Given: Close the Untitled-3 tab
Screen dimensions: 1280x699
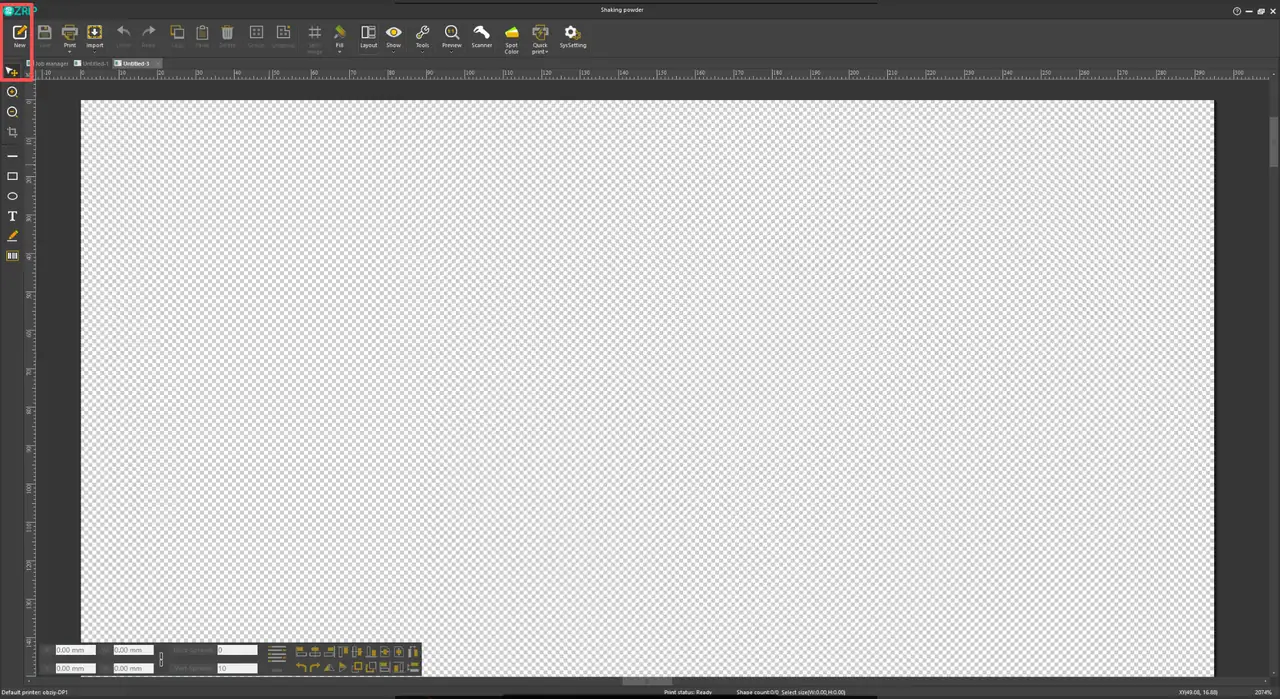Looking at the screenshot, I should pyautogui.click(x=157, y=63).
